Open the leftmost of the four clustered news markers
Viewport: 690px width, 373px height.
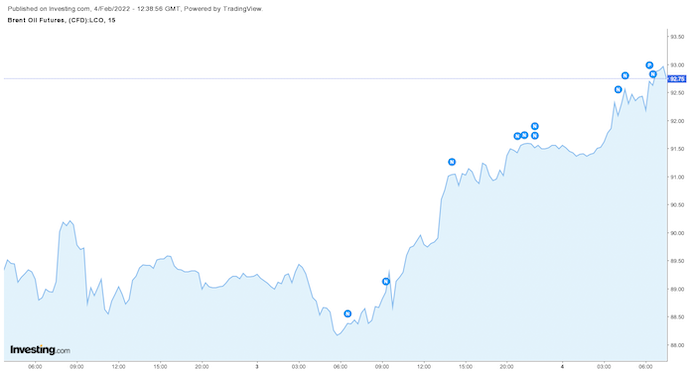click(x=518, y=136)
